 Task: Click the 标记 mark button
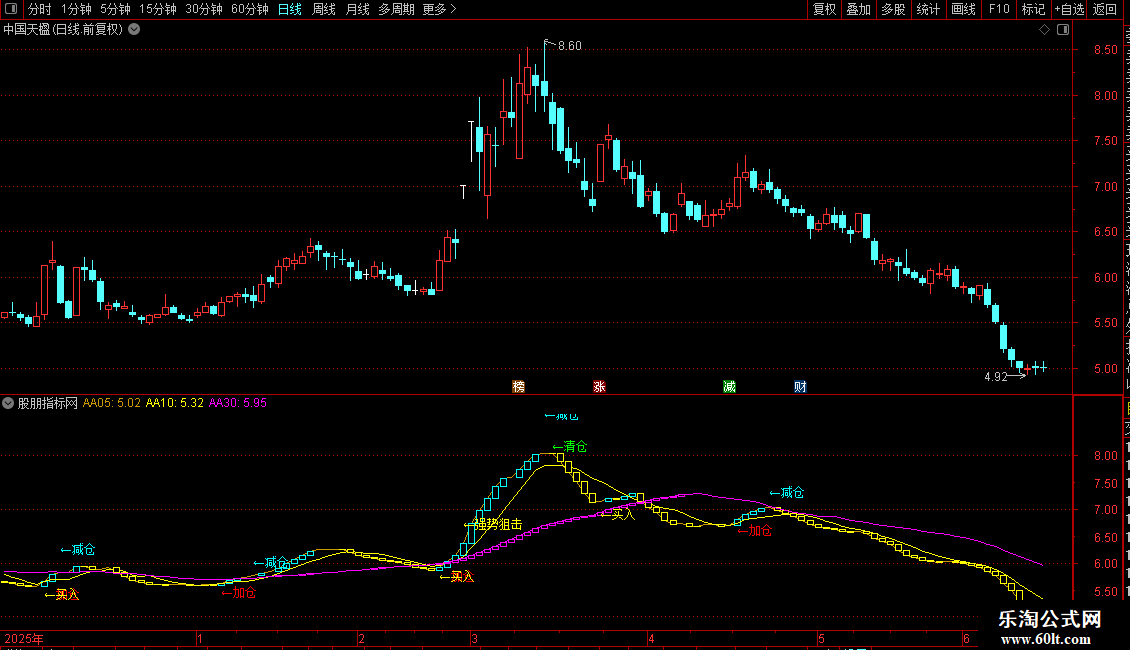click(x=1033, y=9)
